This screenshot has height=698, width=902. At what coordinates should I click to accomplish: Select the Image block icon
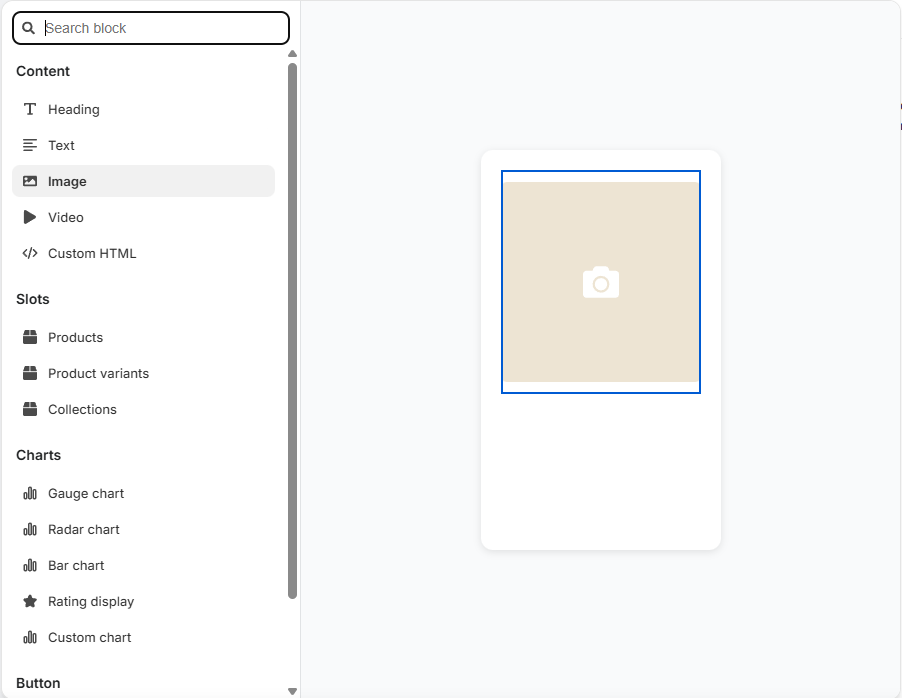click(x=31, y=181)
